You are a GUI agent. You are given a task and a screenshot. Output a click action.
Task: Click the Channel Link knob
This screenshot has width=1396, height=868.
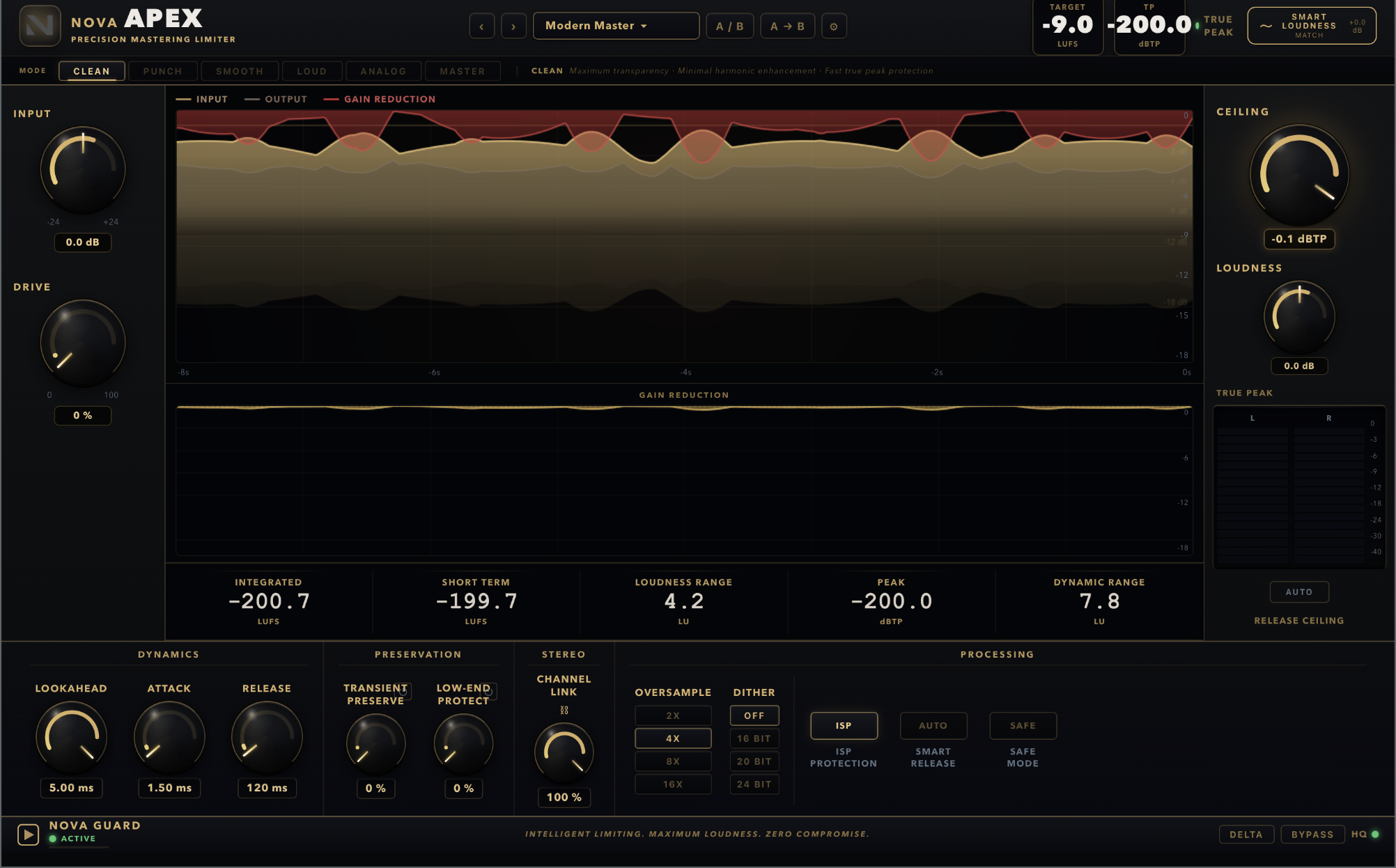click(564, 752)
